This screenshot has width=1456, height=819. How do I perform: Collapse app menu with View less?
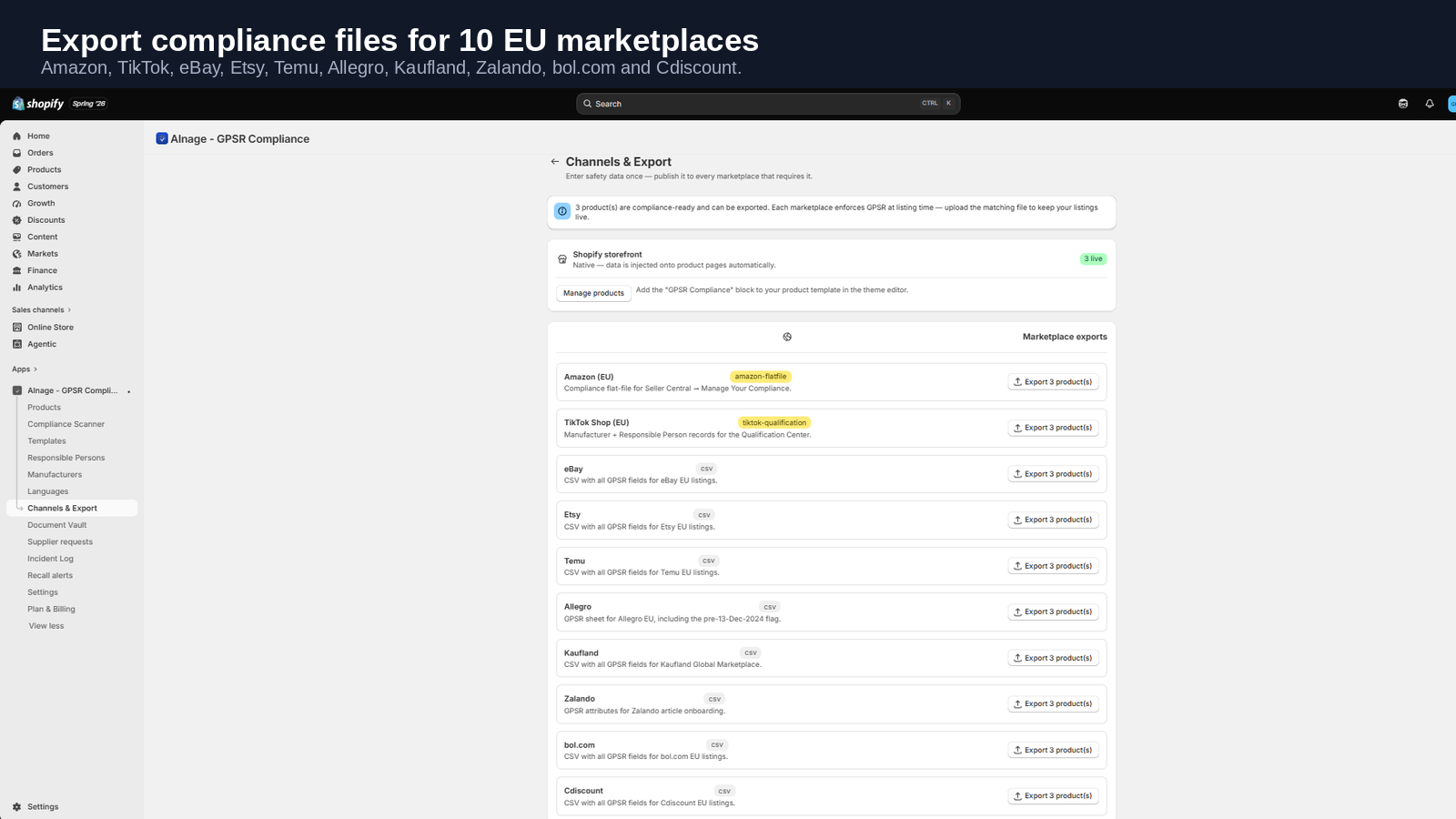46,626
